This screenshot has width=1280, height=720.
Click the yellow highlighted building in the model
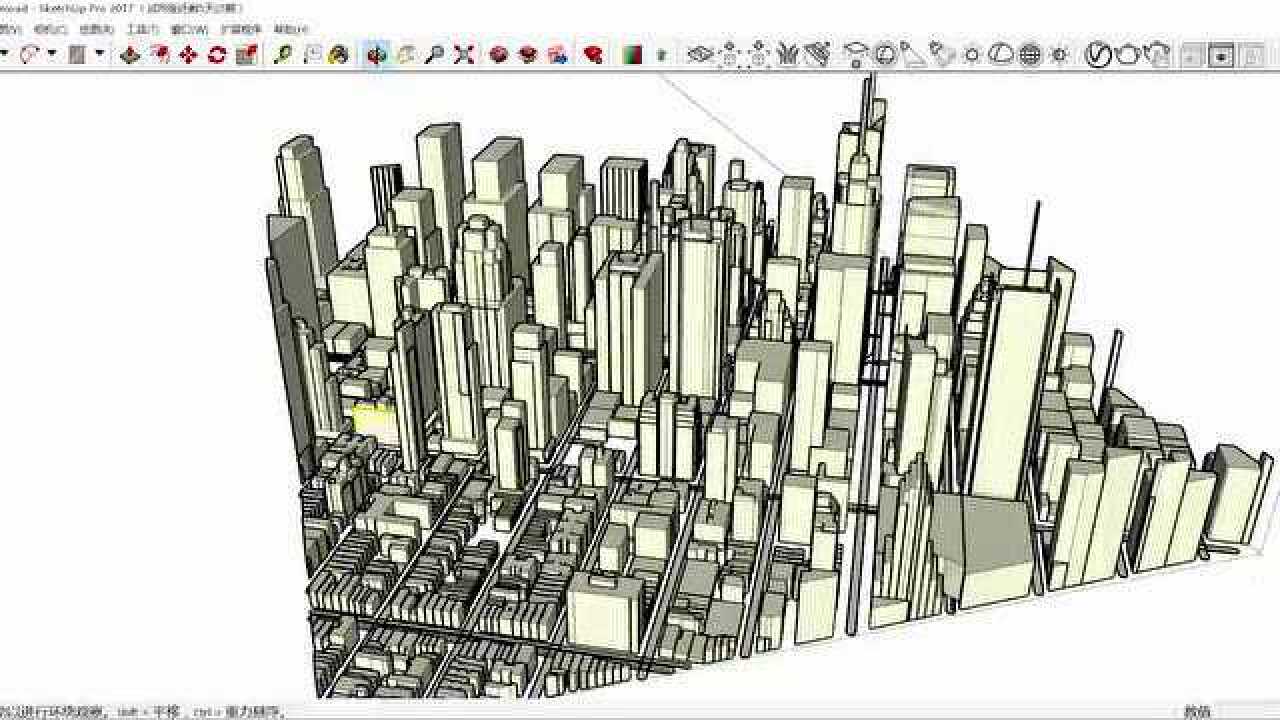click(x=372, y=418)
